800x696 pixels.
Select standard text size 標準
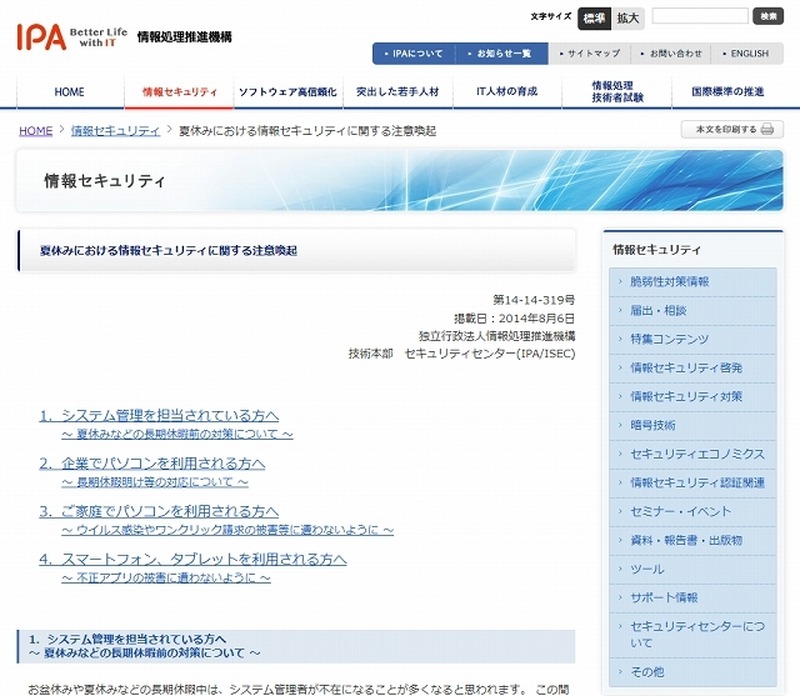[x=594, y=17]
